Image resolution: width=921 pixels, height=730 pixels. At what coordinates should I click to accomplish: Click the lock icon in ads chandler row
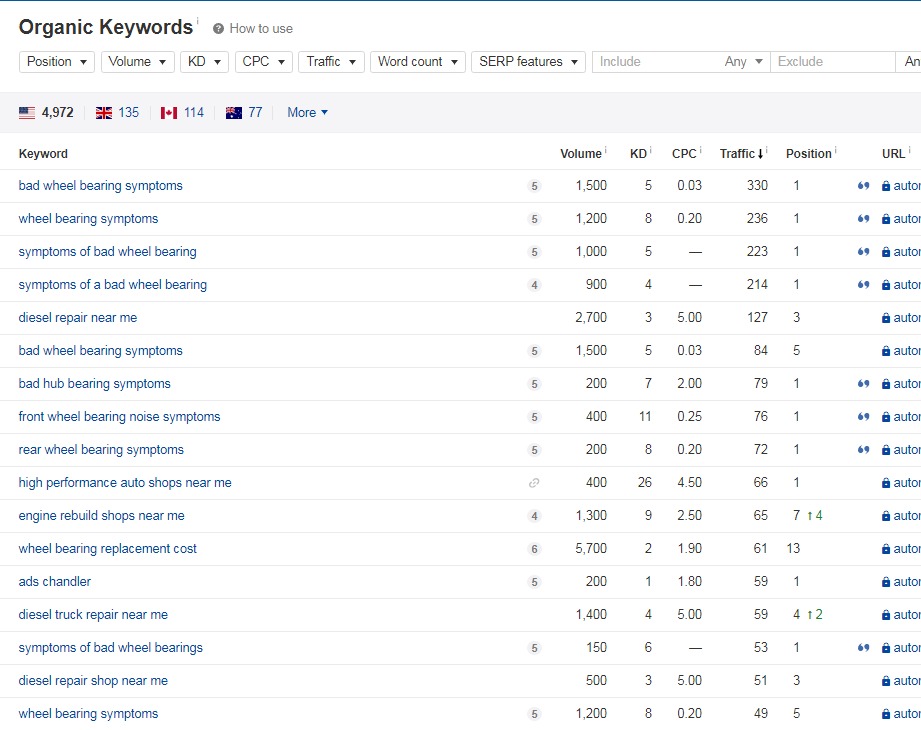point(886,581)
